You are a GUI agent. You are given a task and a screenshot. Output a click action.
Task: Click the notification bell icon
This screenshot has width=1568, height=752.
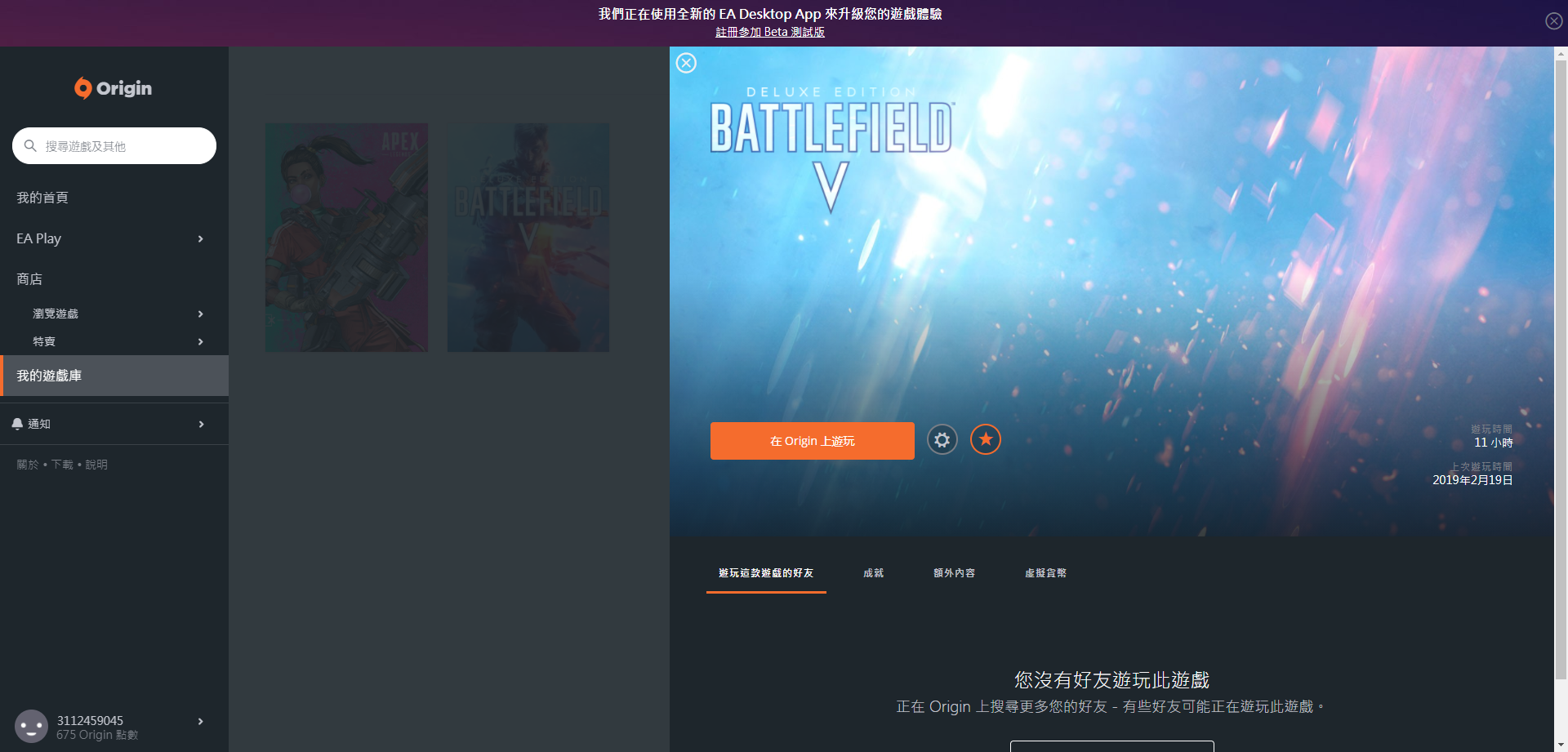pyautogui.click(x=17, y=424)
